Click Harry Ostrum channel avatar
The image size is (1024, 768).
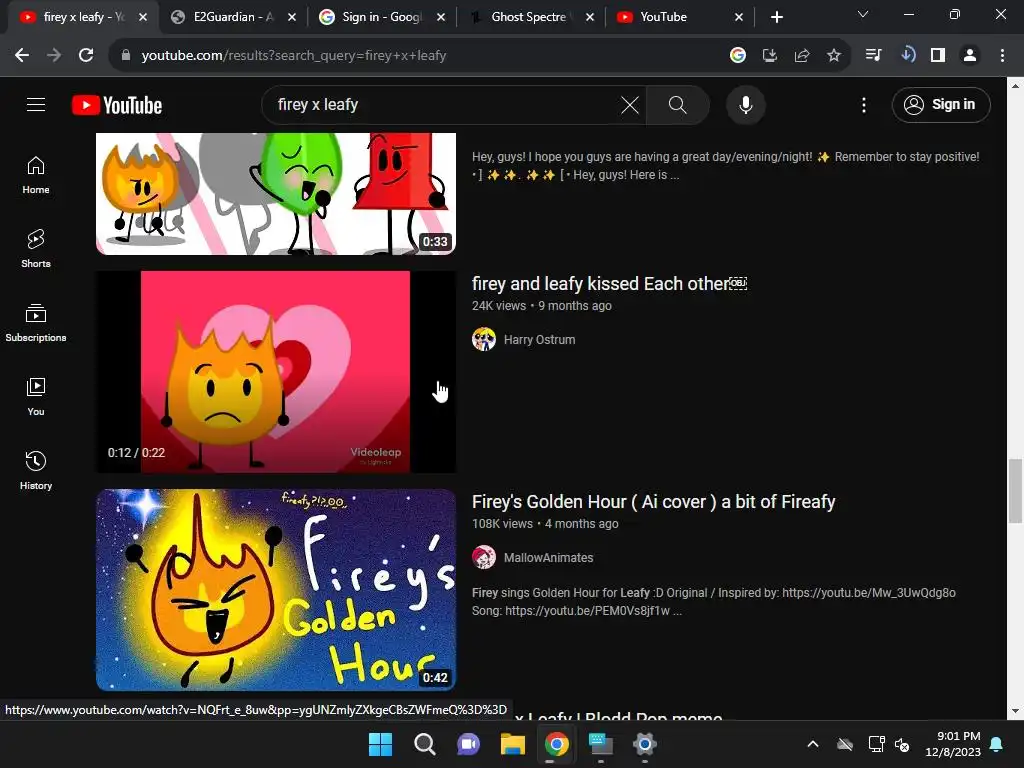(484, 340)
